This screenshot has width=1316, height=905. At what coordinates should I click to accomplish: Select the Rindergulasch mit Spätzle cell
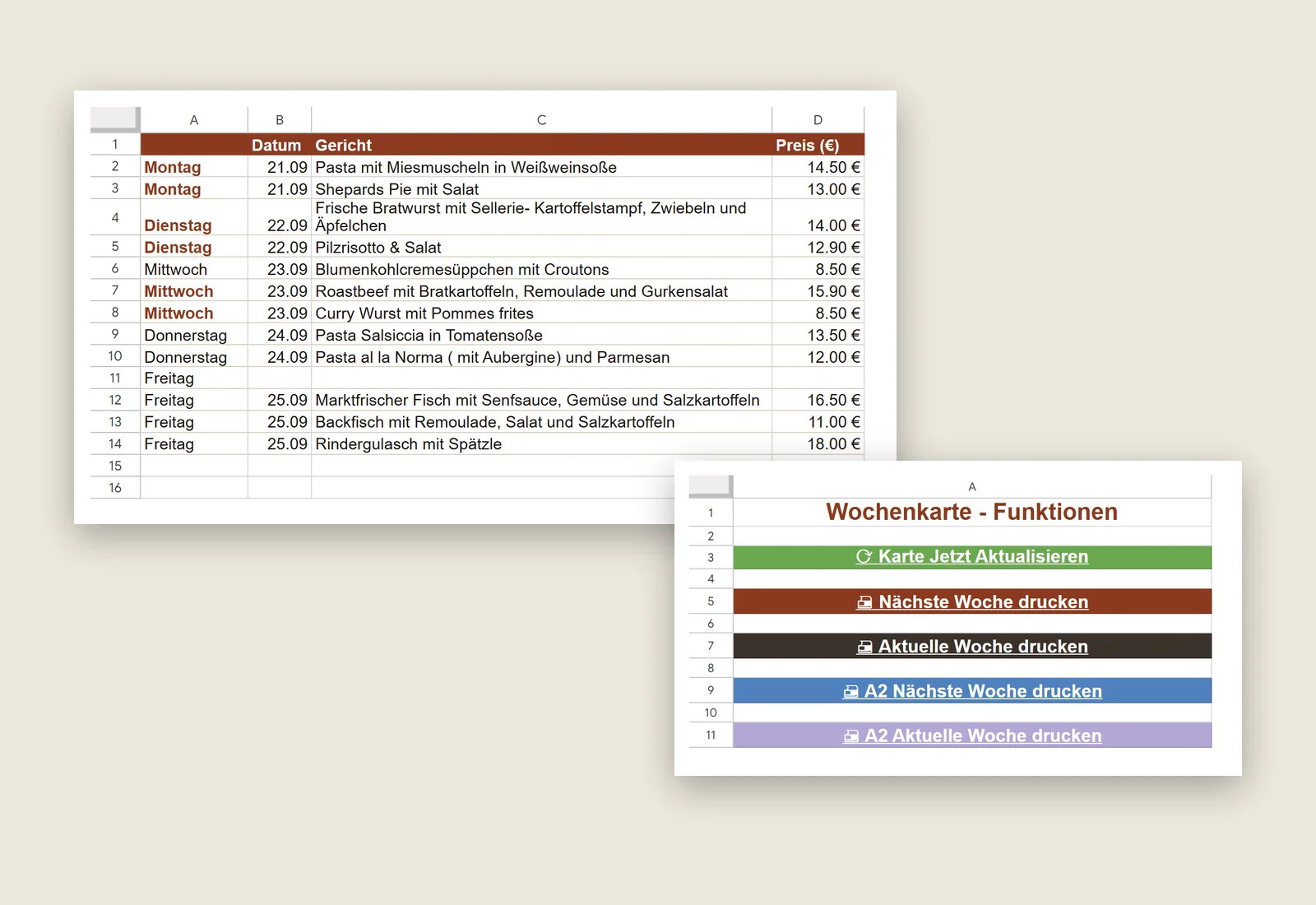541,444
